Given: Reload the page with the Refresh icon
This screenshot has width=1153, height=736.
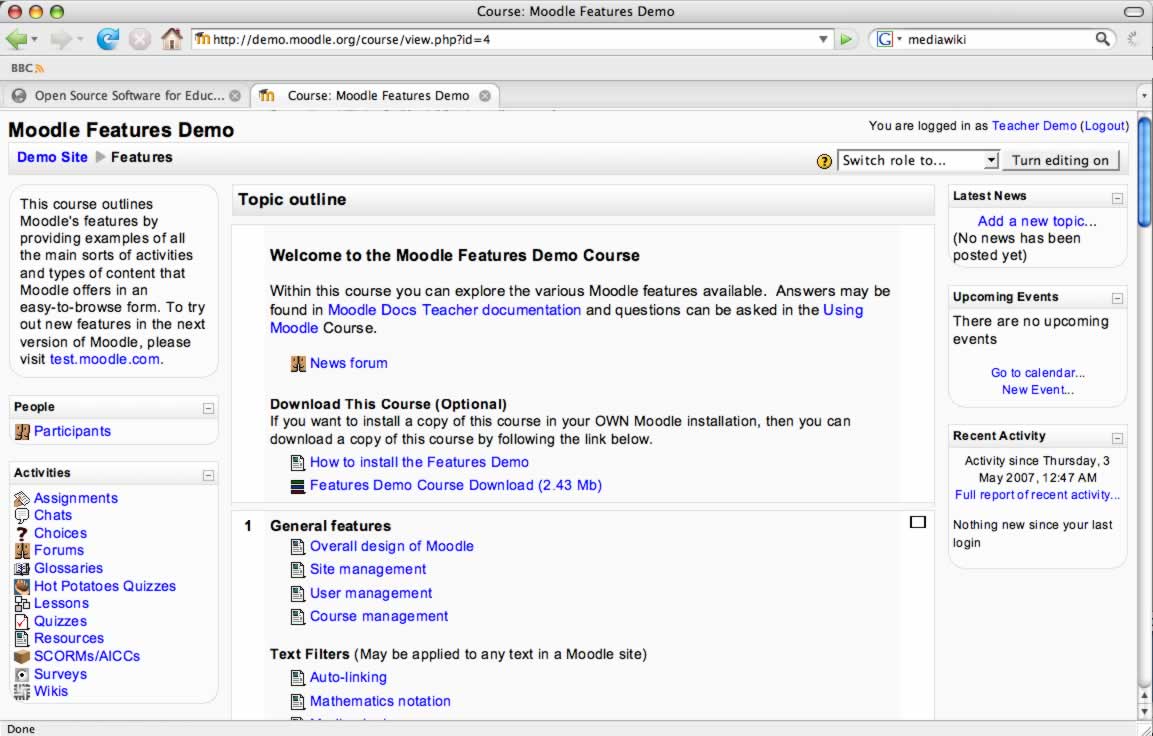Looking at the screenshot, I should (108, 39).
